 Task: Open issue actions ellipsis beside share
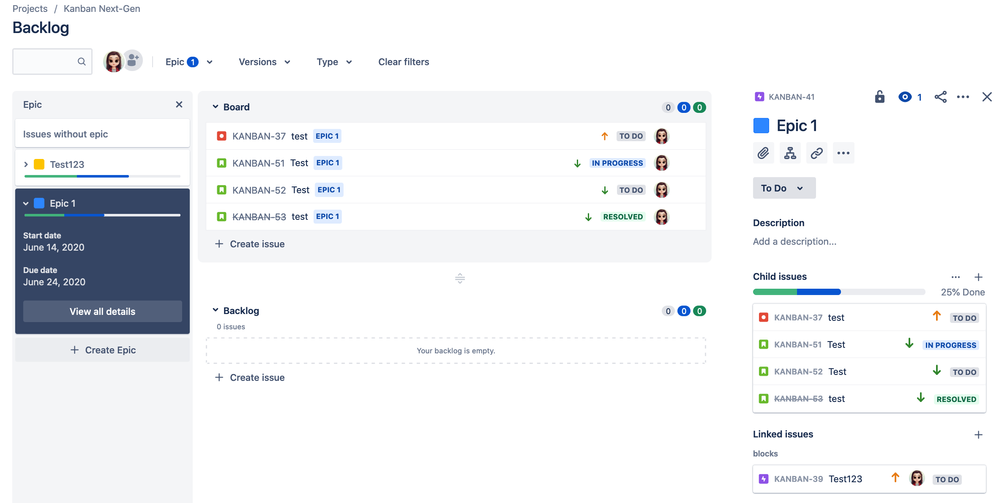[x=963, y=97]
